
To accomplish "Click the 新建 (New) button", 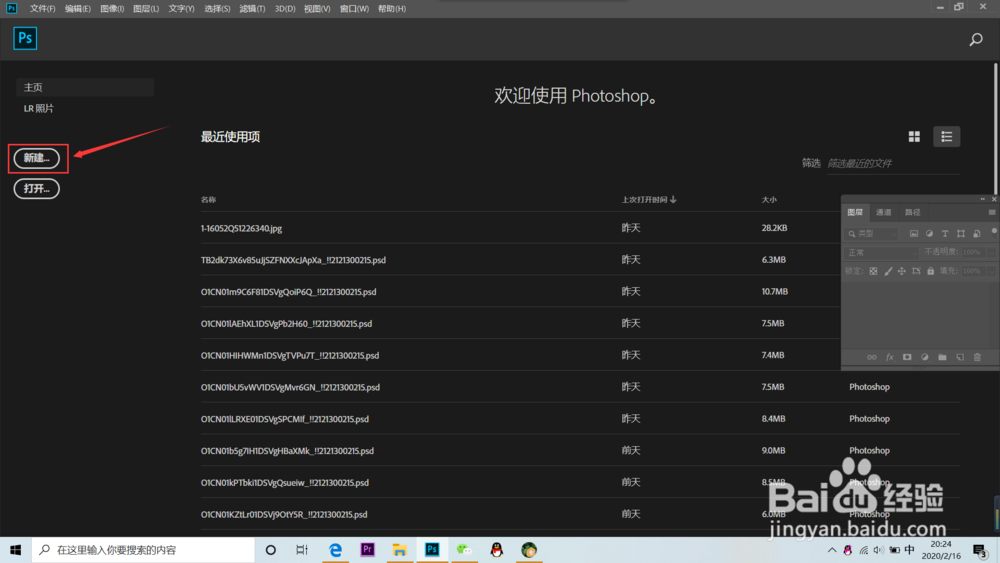I will 36,158.
